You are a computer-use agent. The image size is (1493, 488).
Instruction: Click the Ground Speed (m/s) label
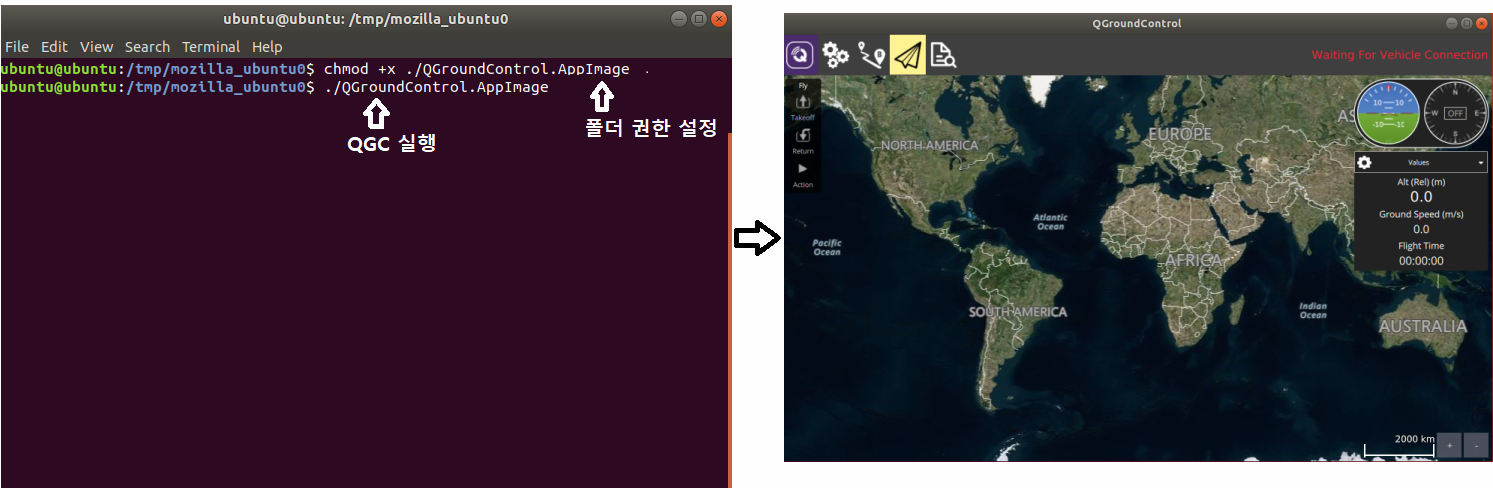(x=1421, y=214)
